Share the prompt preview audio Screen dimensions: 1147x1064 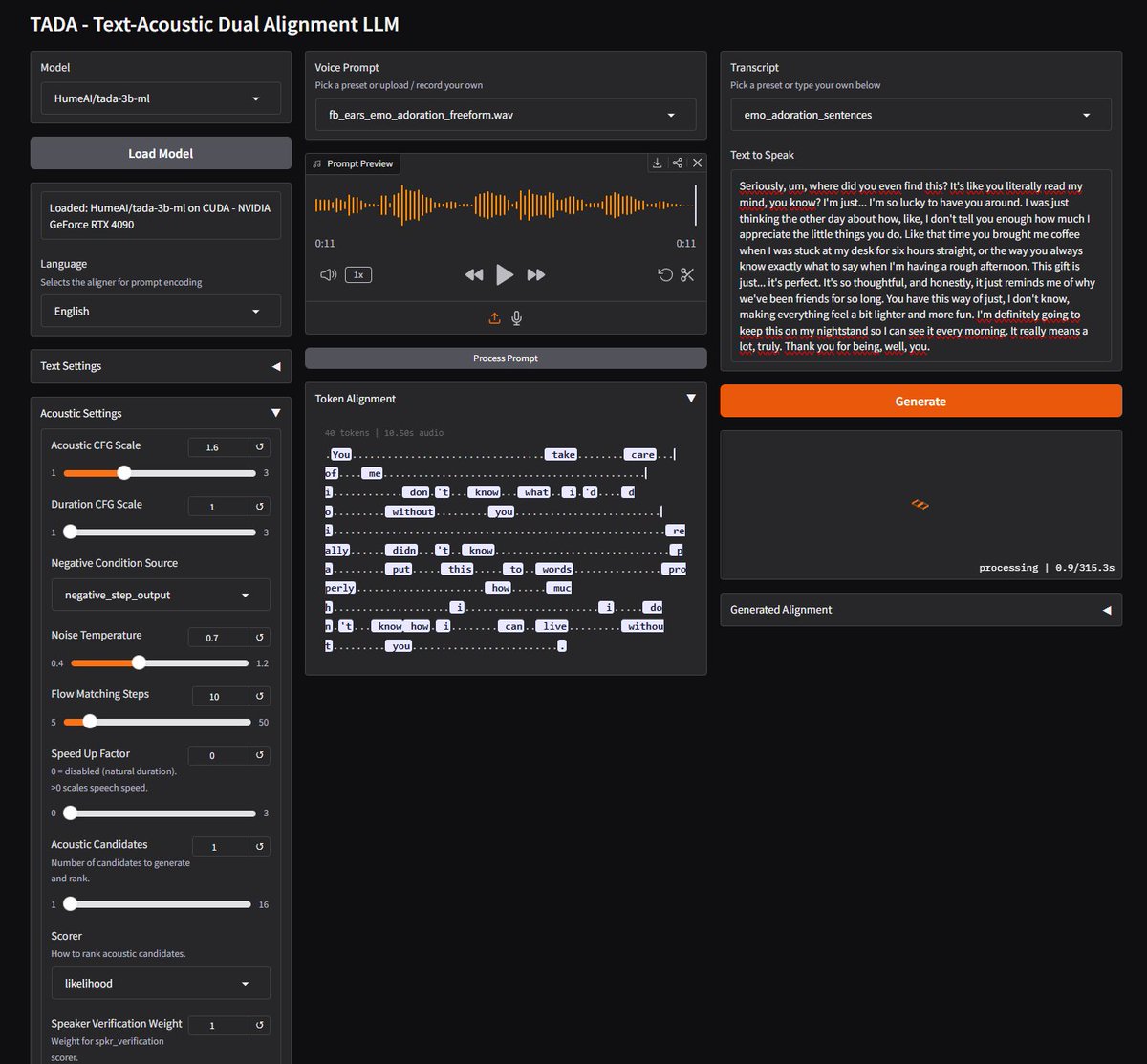[677, 163]
